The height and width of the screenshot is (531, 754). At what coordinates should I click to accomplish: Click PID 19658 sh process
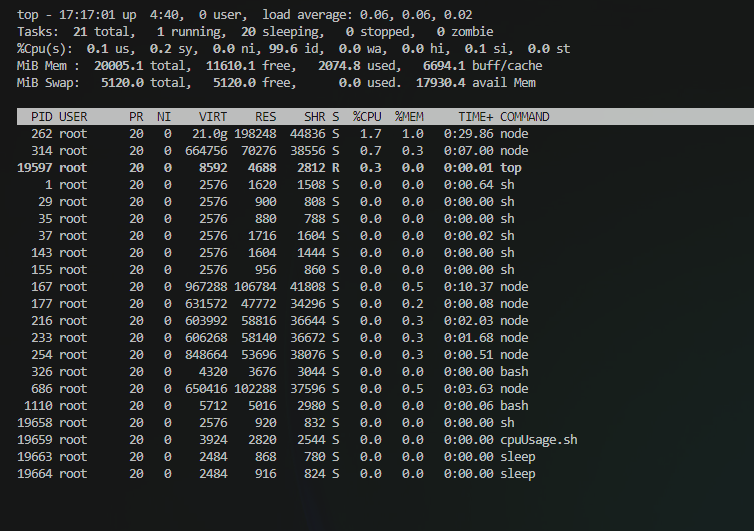[35, 423]
